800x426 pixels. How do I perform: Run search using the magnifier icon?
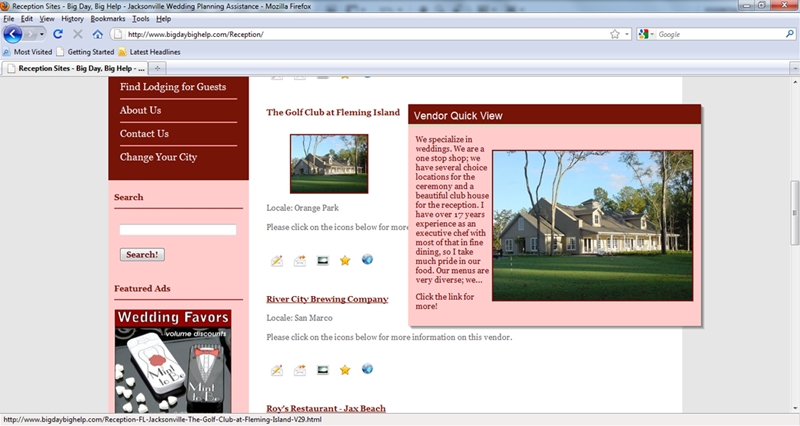pos(790,34)
